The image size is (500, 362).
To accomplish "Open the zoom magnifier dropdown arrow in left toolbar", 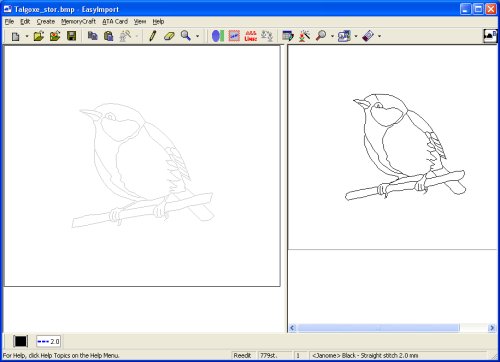I will [x=198, y=36].
